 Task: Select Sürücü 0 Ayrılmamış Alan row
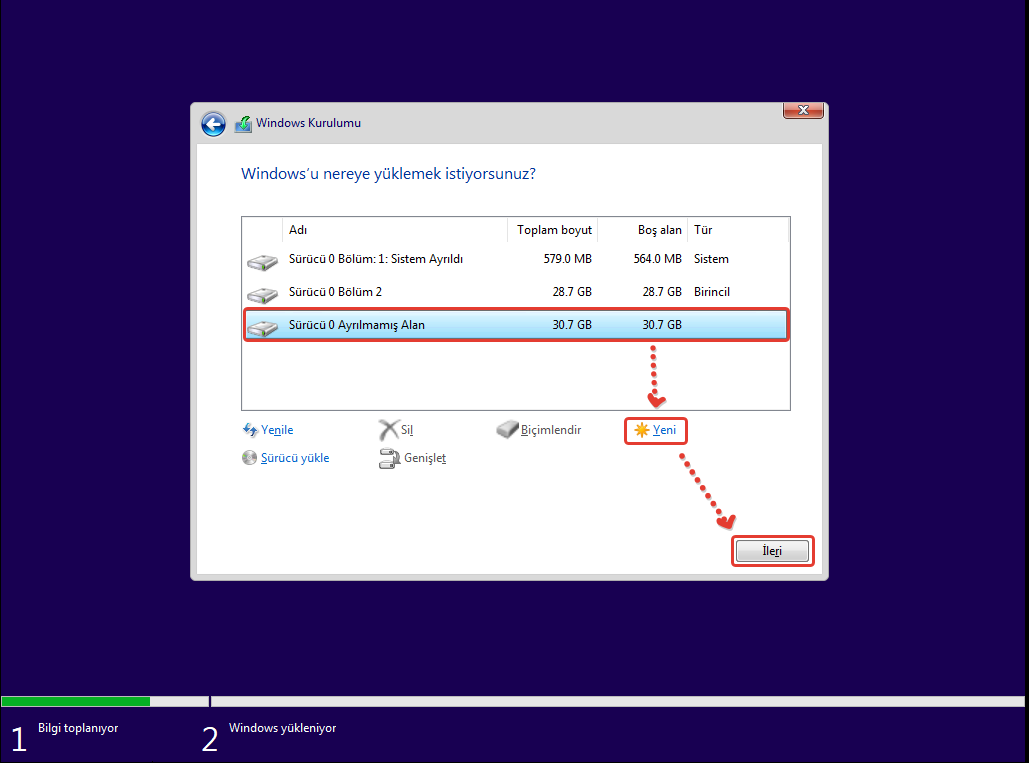(x=356, y=325)
